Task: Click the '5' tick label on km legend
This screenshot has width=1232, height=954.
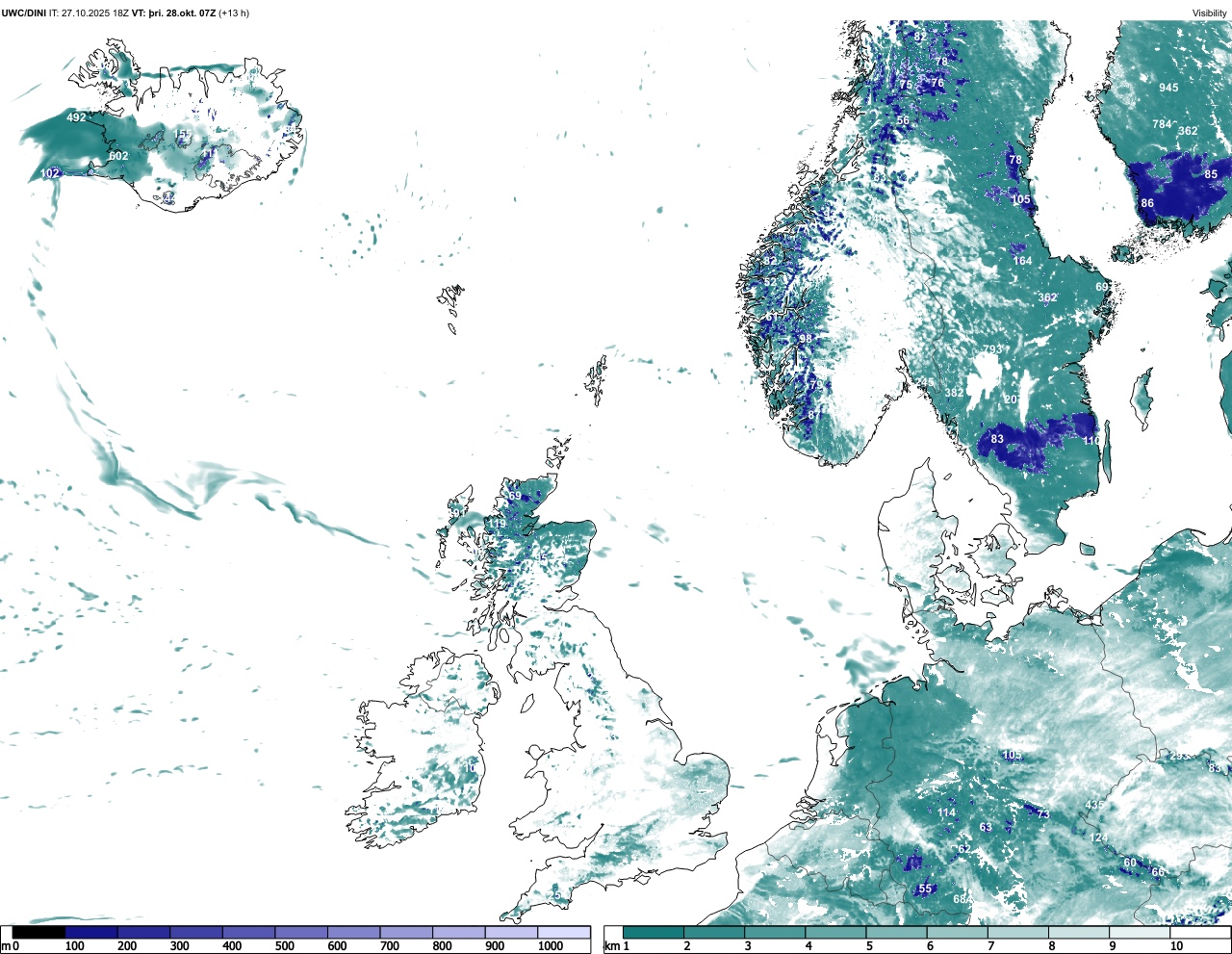Action: 869,946
